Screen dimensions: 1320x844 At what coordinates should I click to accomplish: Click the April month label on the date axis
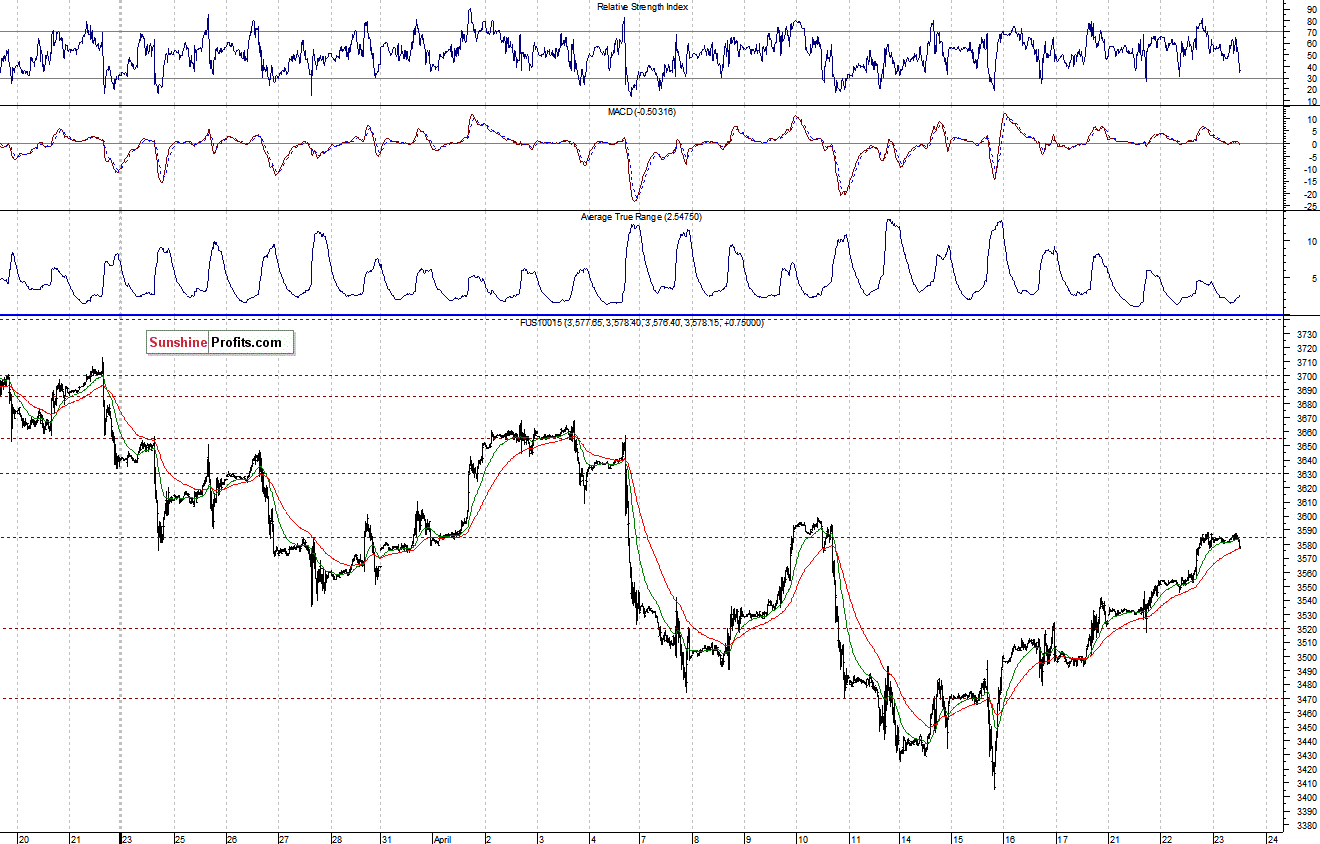pos(442,839)
